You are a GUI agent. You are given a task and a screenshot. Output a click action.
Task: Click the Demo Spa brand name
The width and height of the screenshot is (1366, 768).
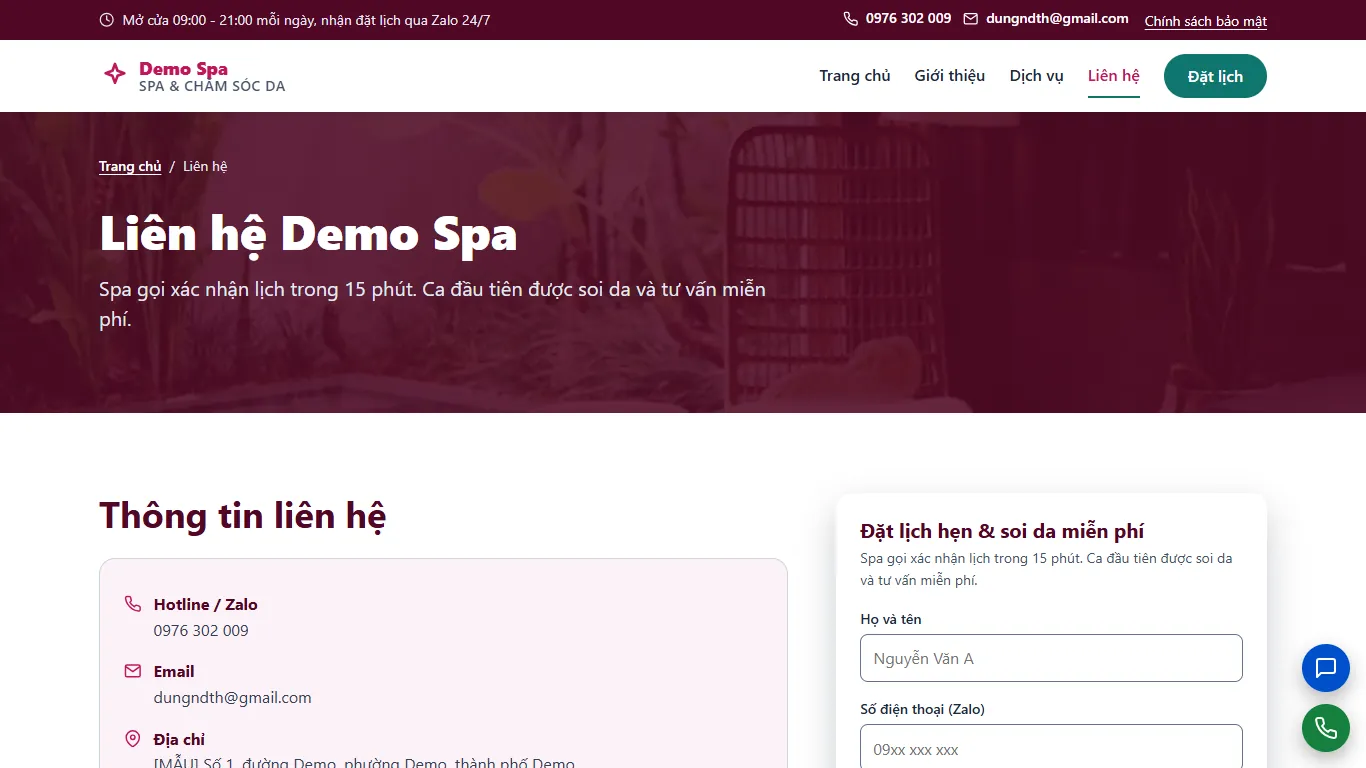pyautogui.click(x=183, y=68)
